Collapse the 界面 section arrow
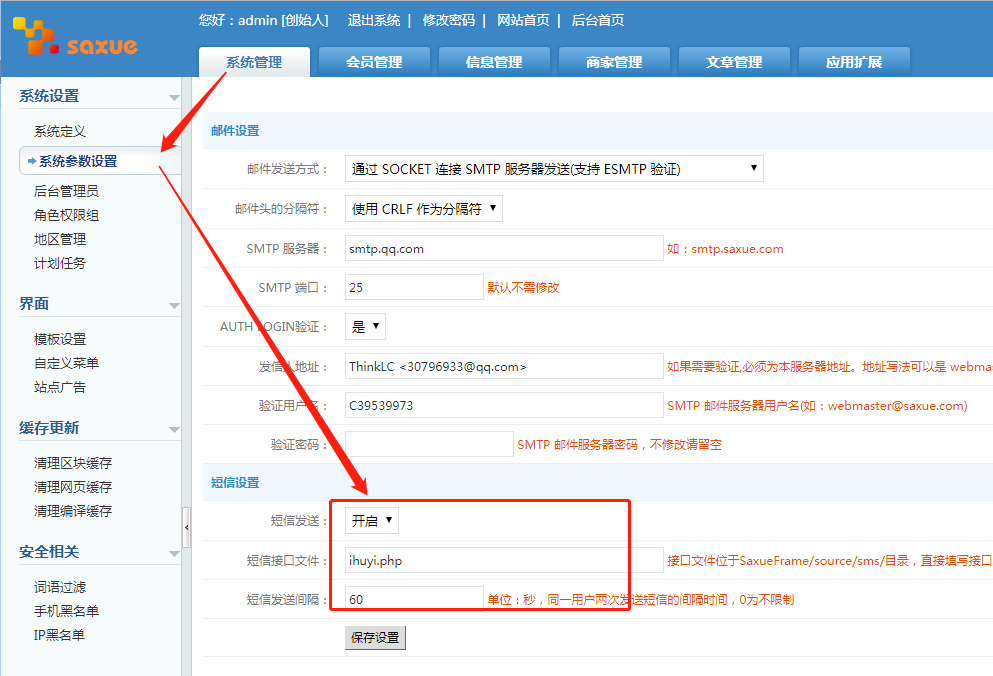 [174, 305]
